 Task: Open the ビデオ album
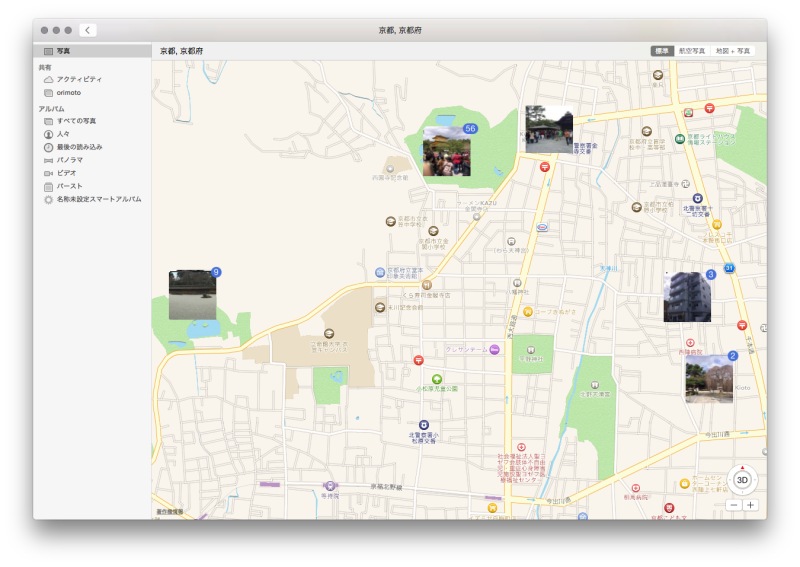[66, 173]
